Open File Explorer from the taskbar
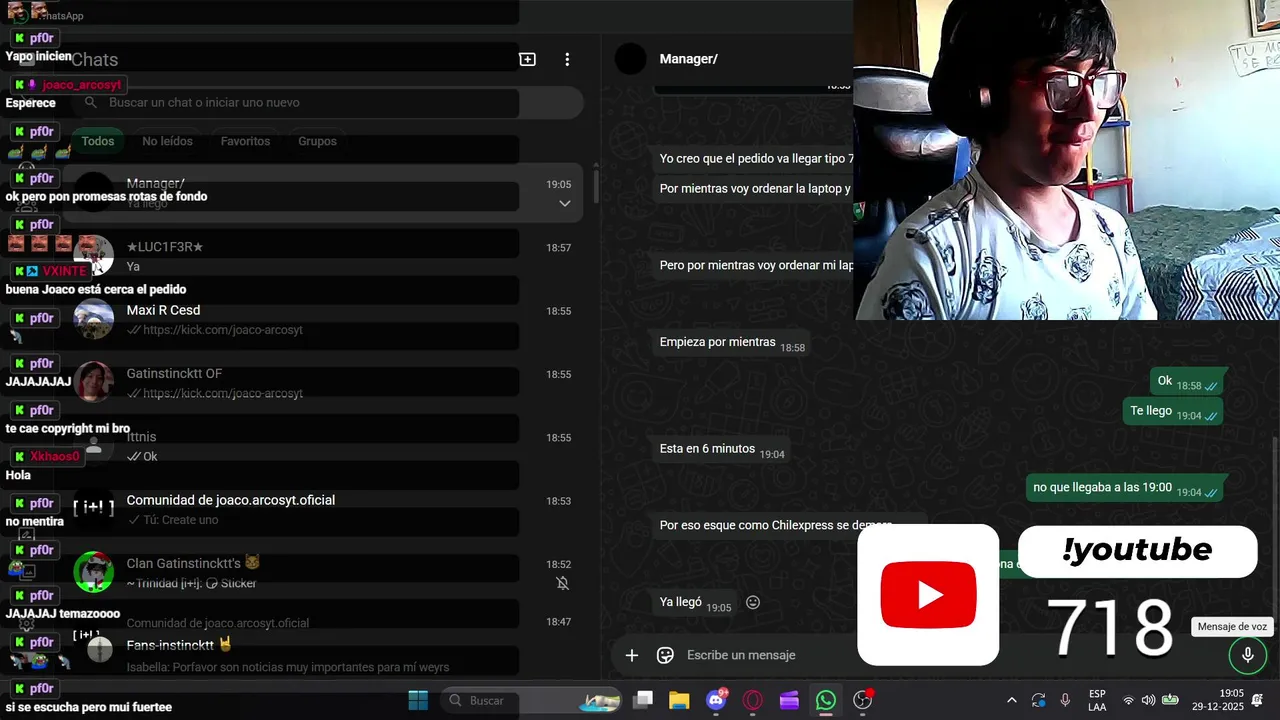The height and width of the screenshot is (720, 1280). [x=680, y=700]
